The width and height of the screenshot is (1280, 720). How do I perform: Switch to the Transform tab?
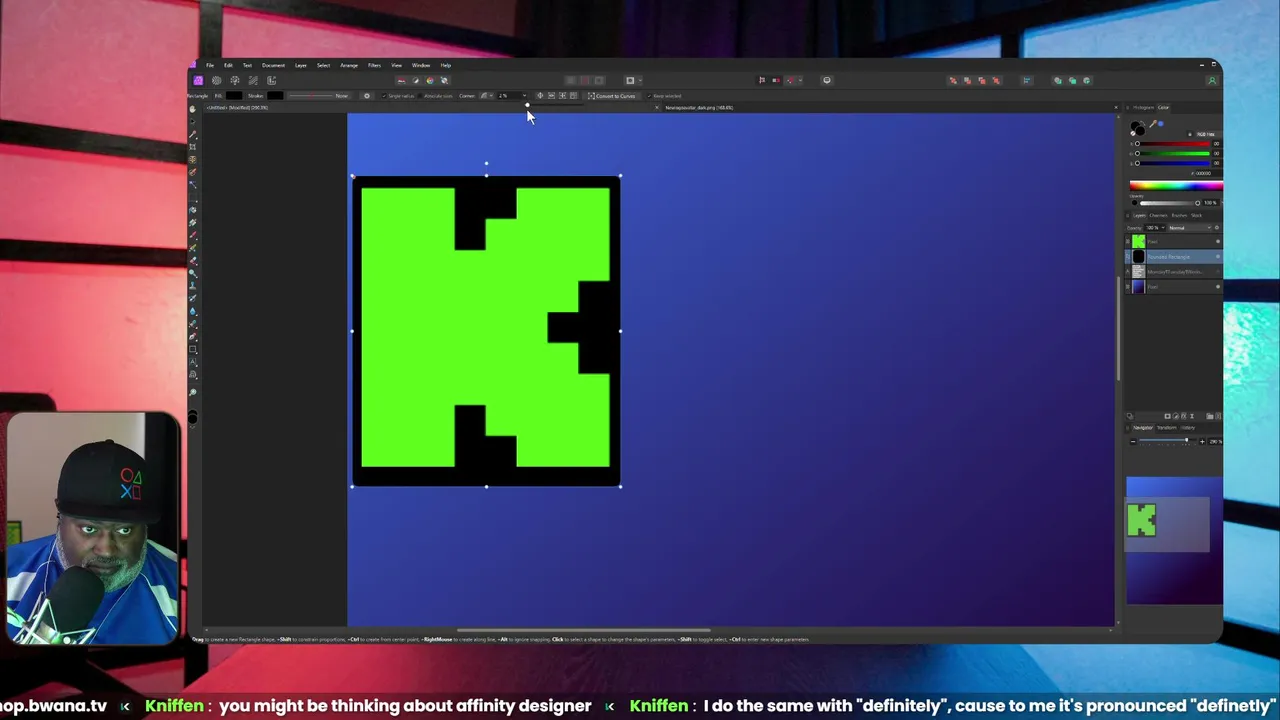pos(1167,428)
